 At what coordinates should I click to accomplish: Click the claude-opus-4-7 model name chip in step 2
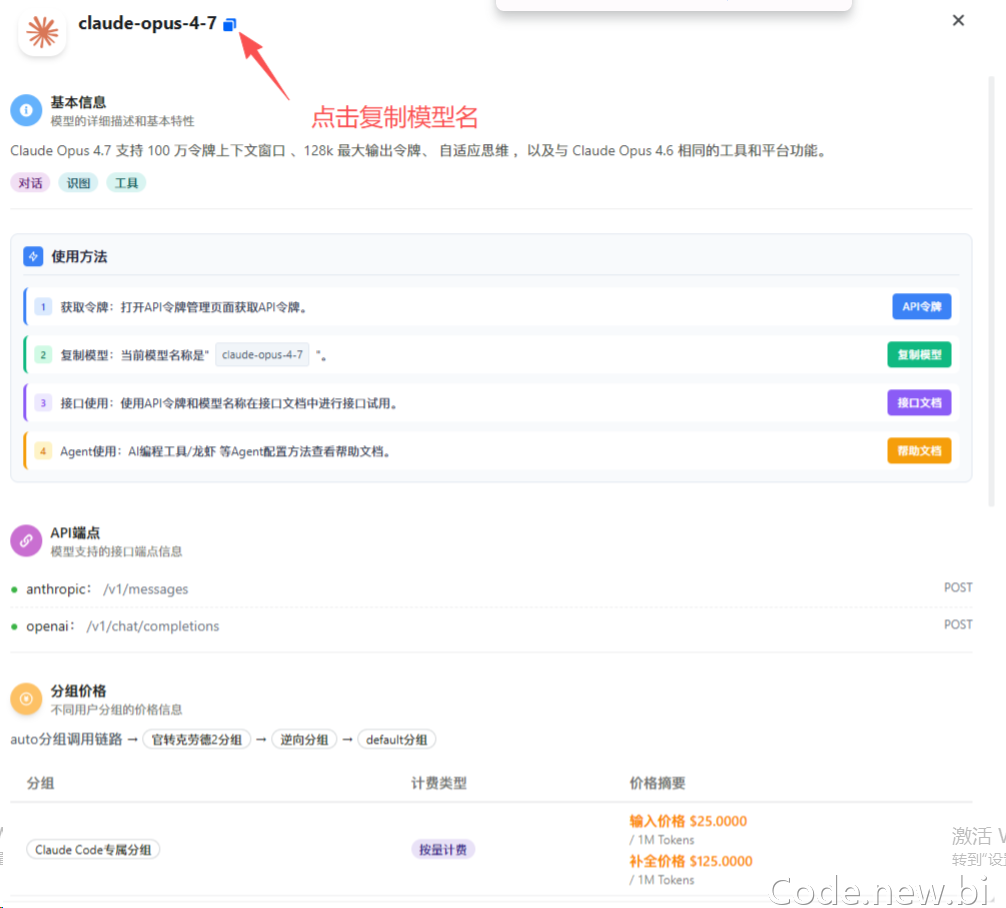point(262,355)
